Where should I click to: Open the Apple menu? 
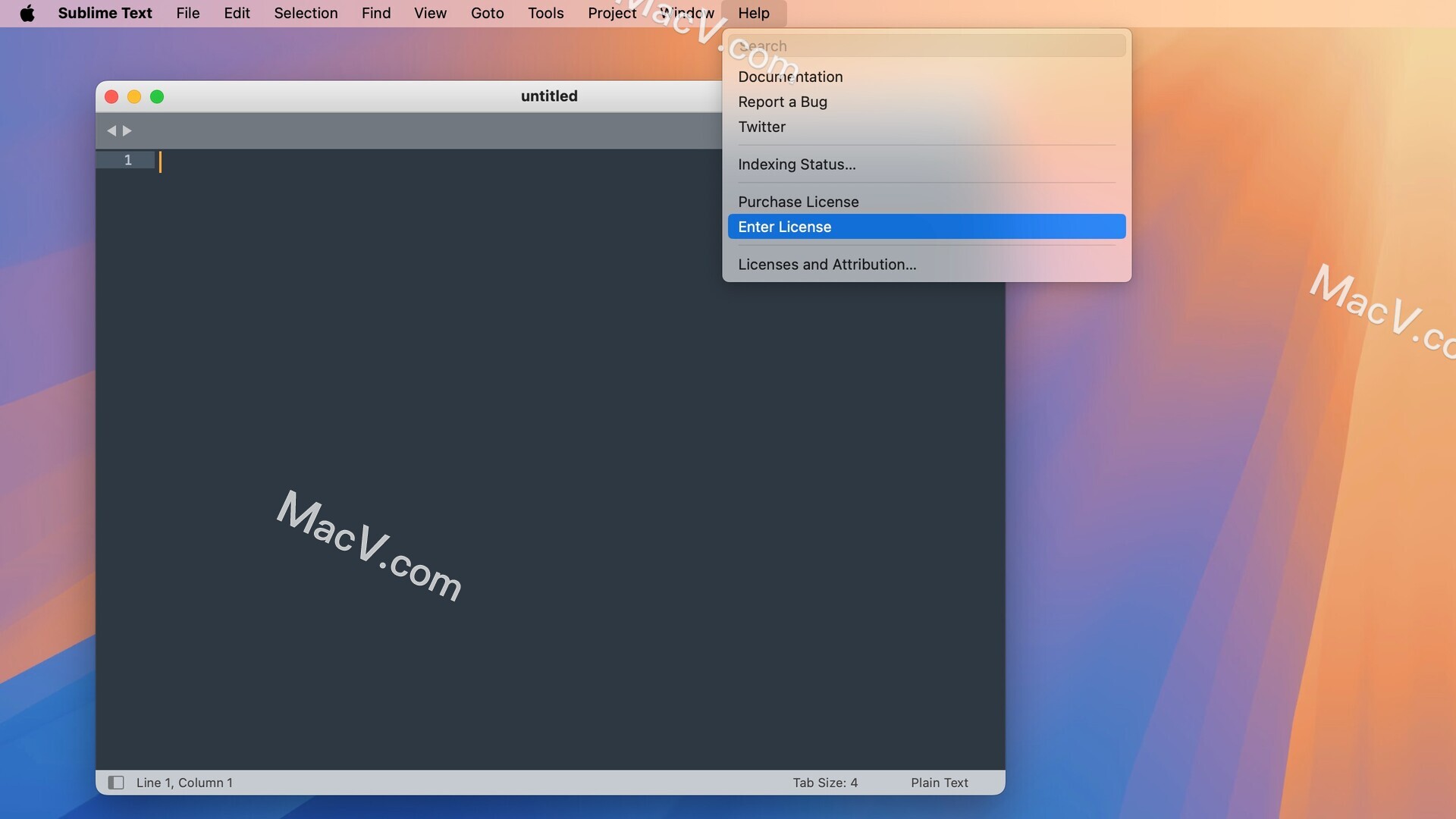point(27,13)
